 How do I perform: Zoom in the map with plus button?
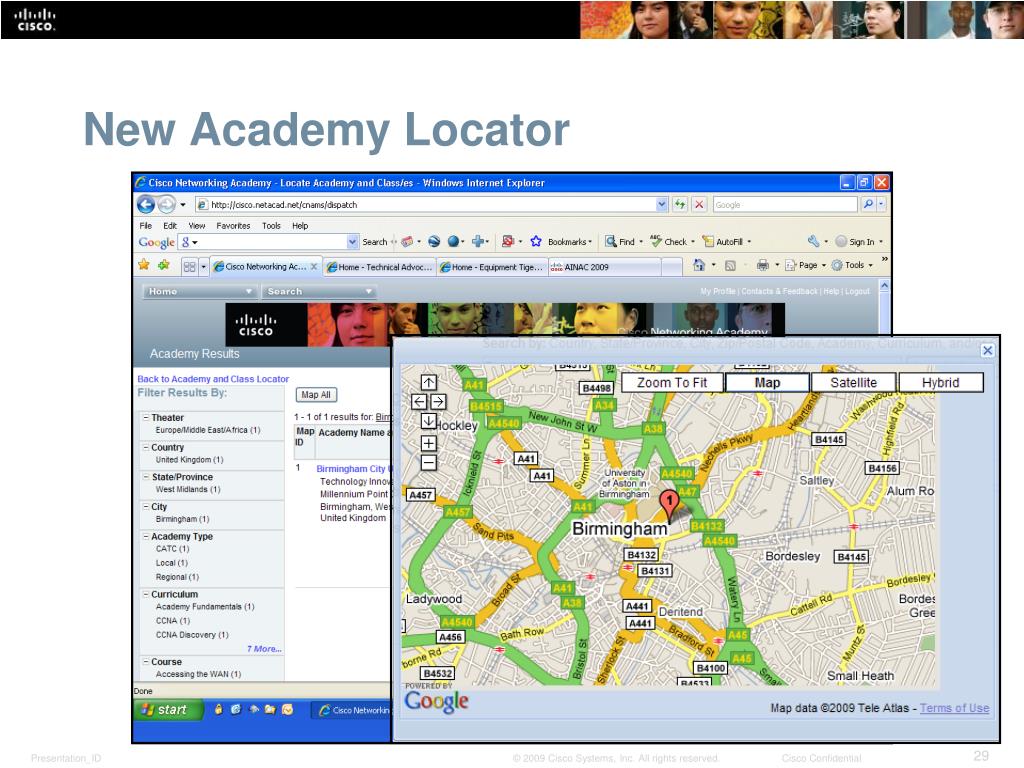click(428, 443)
